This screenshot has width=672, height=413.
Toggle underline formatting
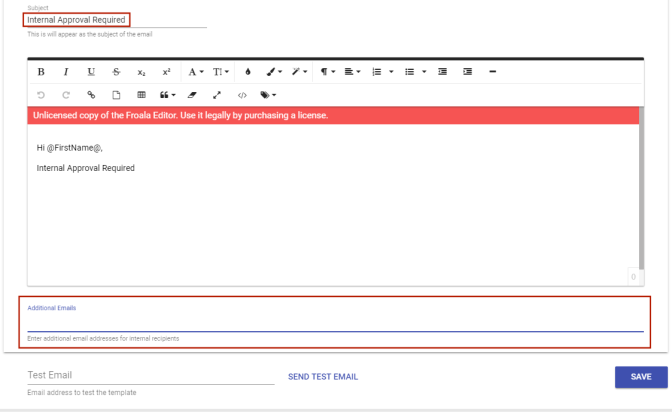(91, 72)
